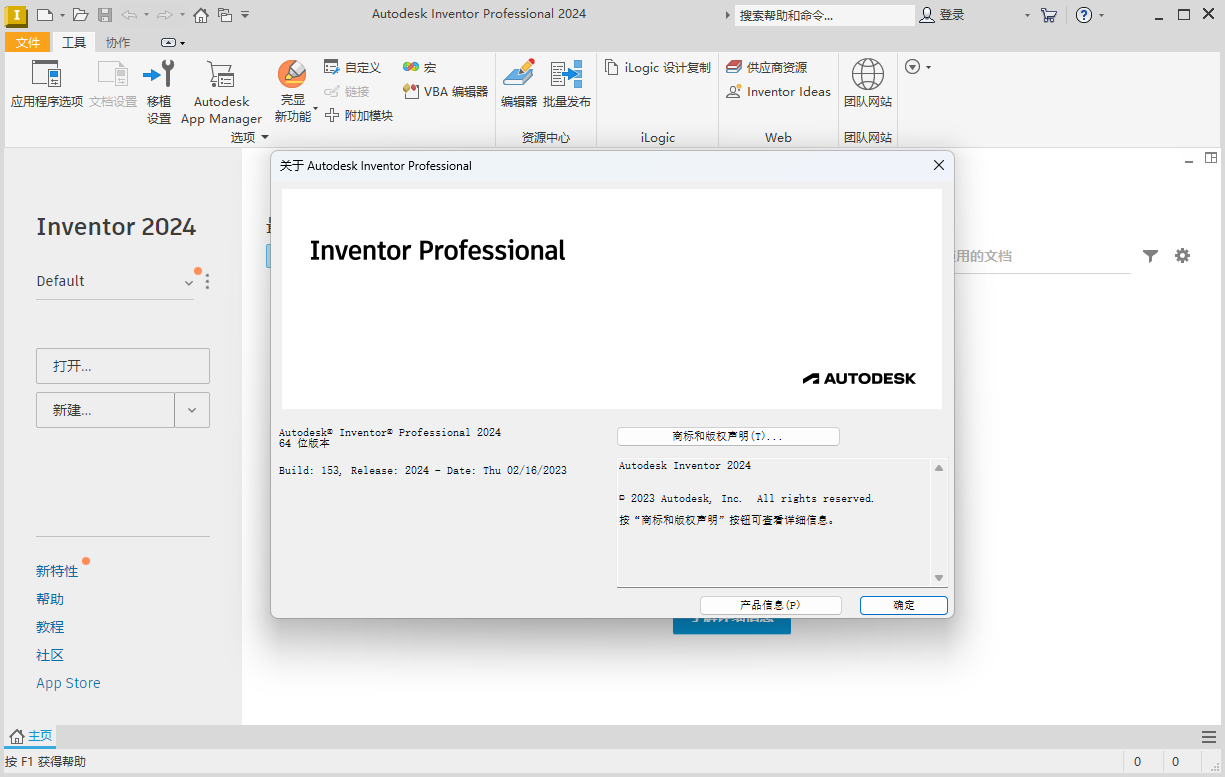Viewport: 1225px width, 777px height.
Task: Open 帮助 link in left panel
Action: [50, 599]
